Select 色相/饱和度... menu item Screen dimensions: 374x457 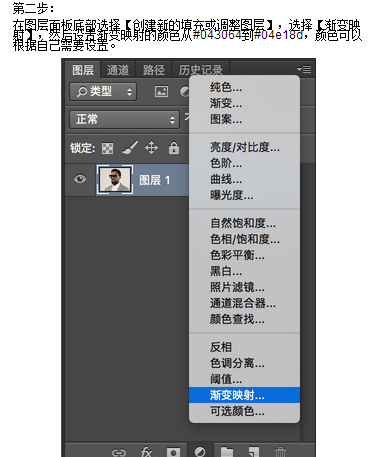tap(244, 239)
